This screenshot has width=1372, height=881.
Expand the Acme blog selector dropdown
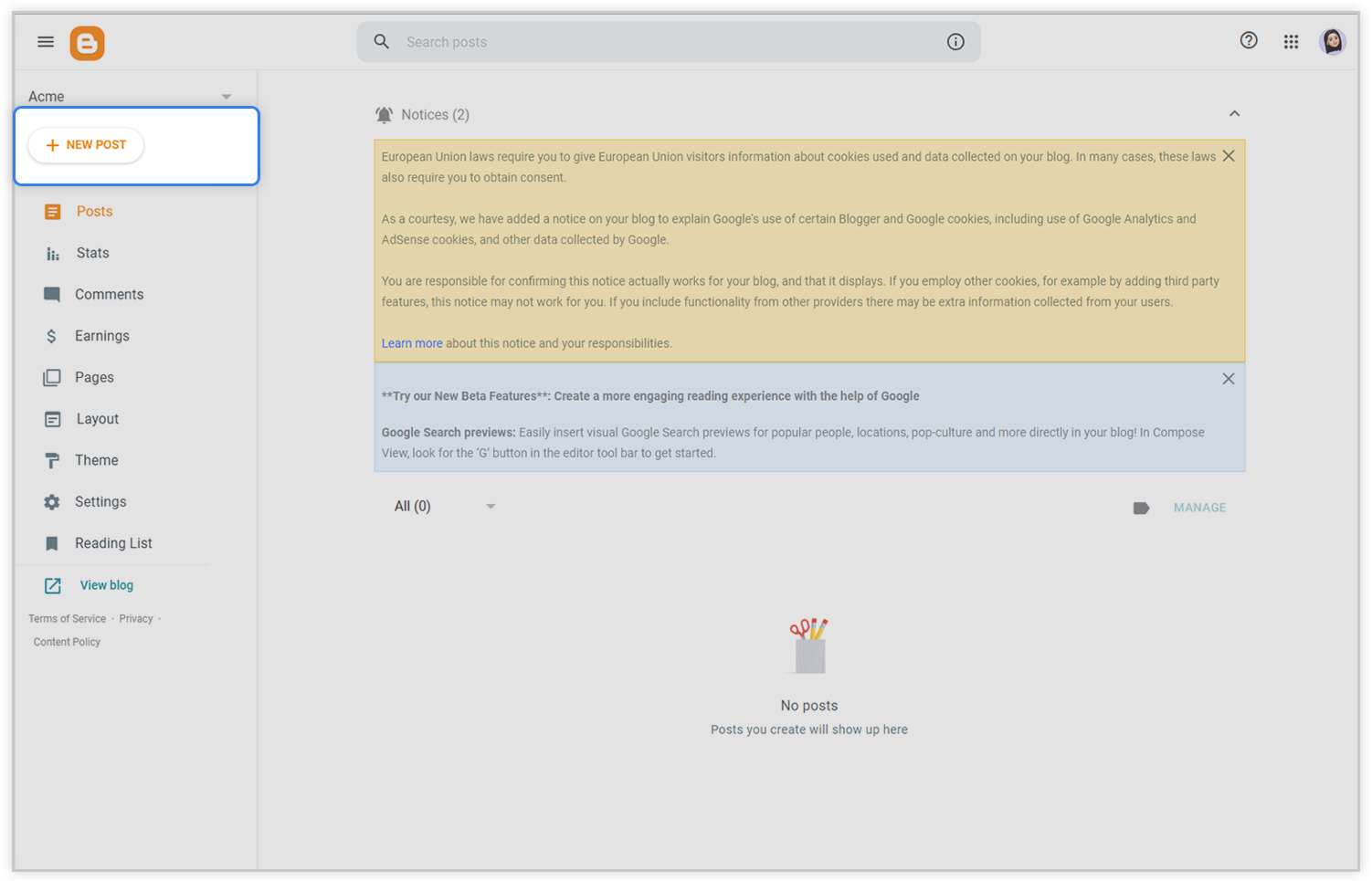(x=226, y=97)
